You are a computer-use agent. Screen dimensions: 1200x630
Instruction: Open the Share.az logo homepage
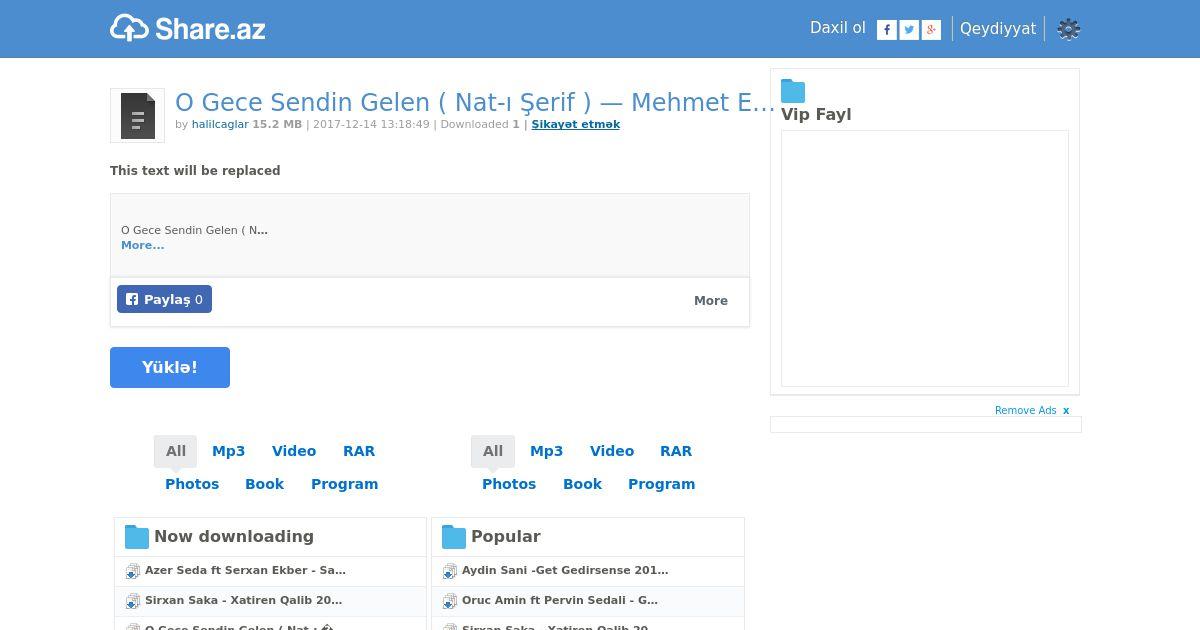click(x=188, y=28)
